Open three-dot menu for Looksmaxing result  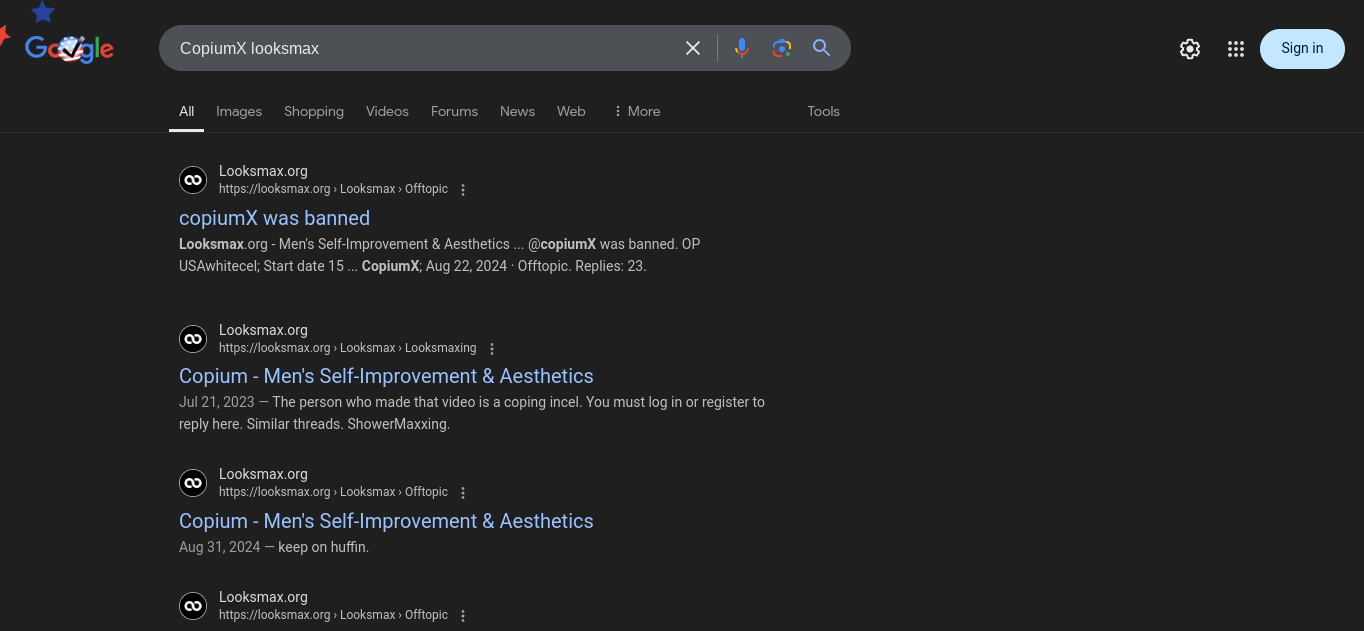[x=491, y=349]
